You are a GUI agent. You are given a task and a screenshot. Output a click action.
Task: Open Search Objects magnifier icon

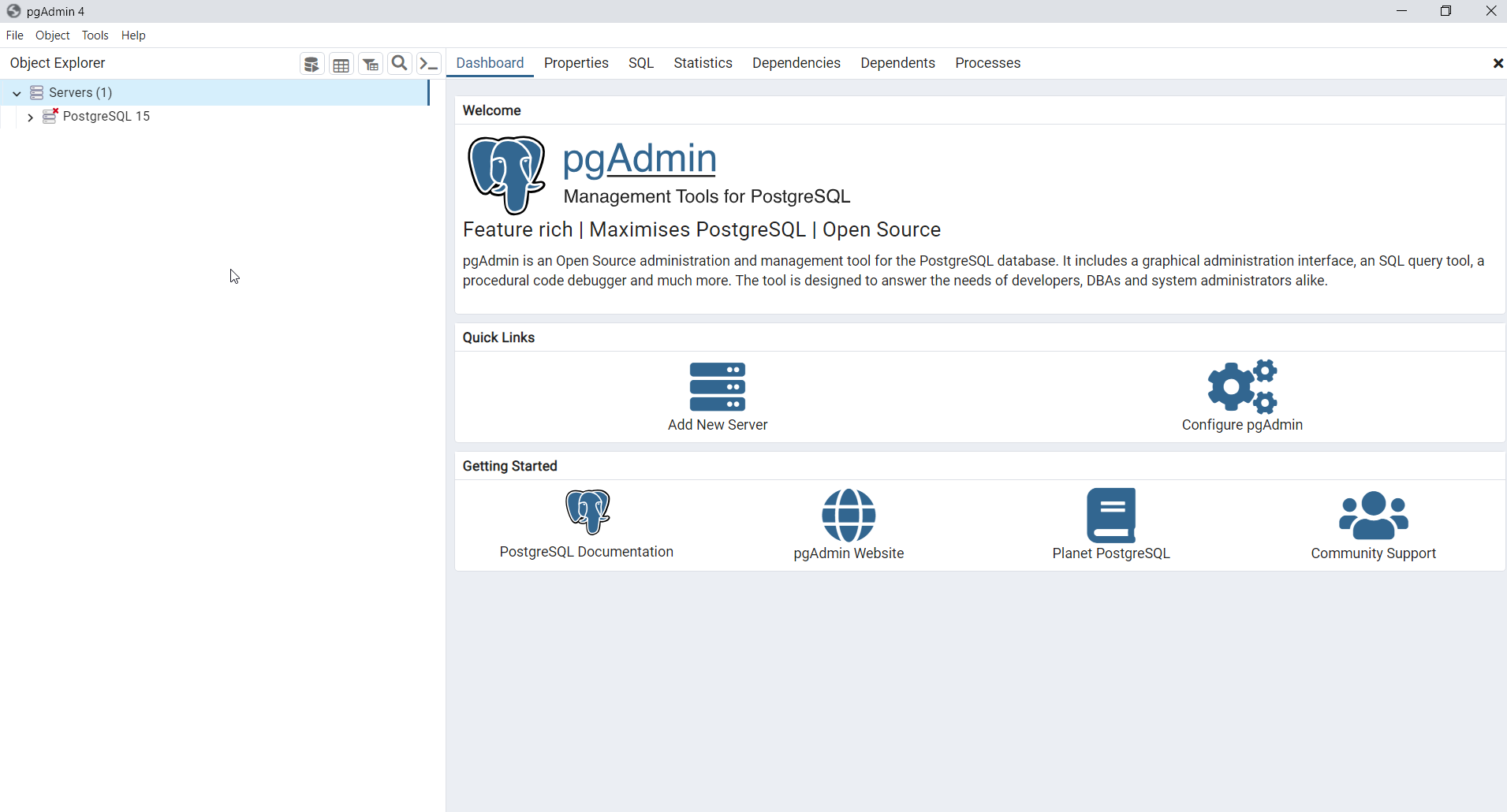tap(400, 64)
